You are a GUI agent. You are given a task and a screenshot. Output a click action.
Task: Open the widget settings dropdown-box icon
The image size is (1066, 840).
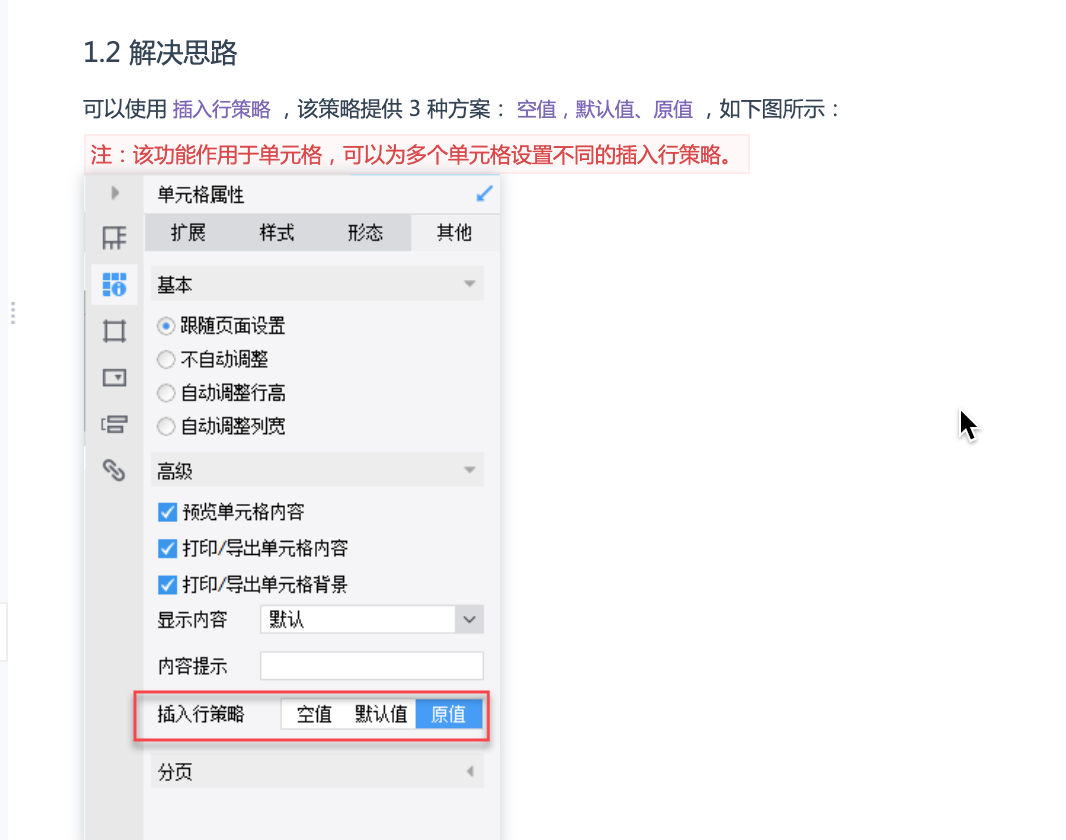click(x=114, y=377)
